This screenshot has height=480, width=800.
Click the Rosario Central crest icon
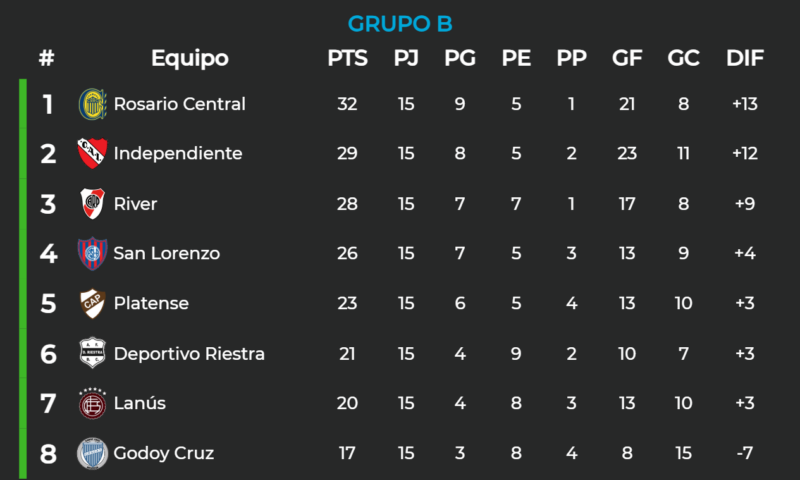click(x=92, y=104)
